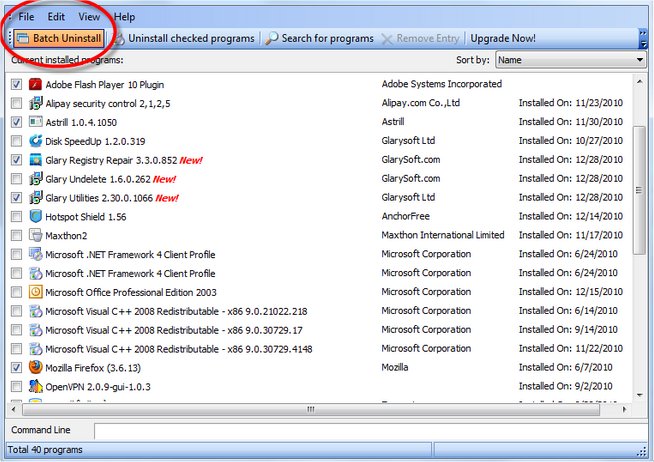
Task: Click the Mozilla Firefox icon
Action: [x=35, y=367]
